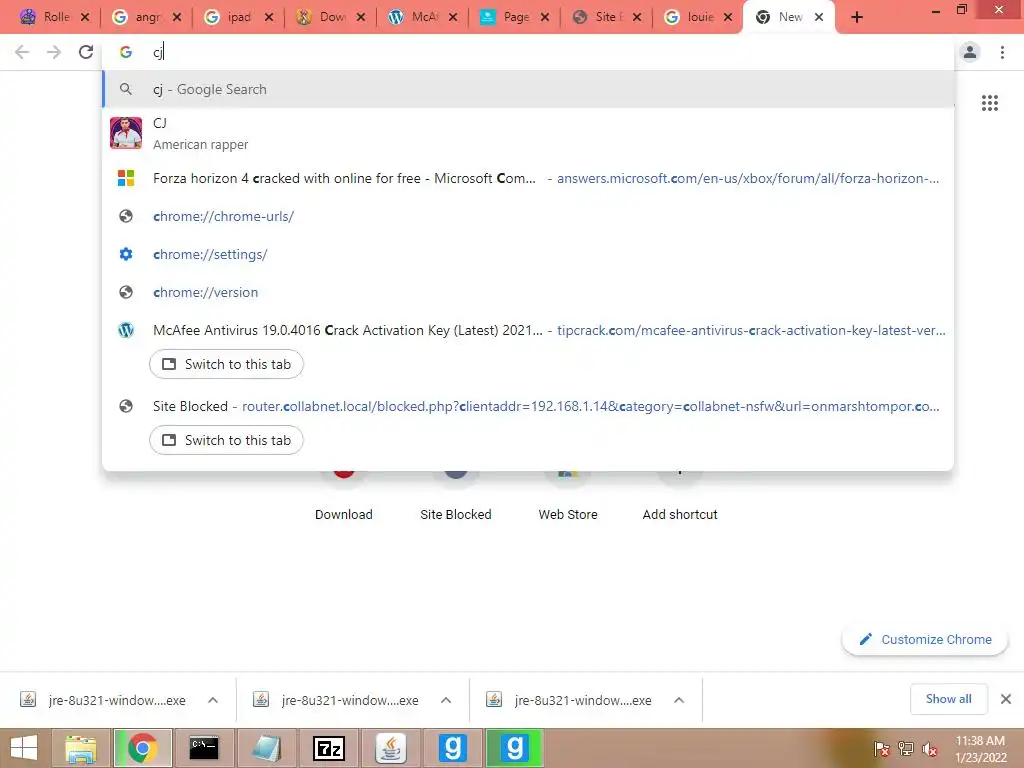Open the Java taskbar icon
This screenshot has width=1024, height=768.
(x=391, y=748)
